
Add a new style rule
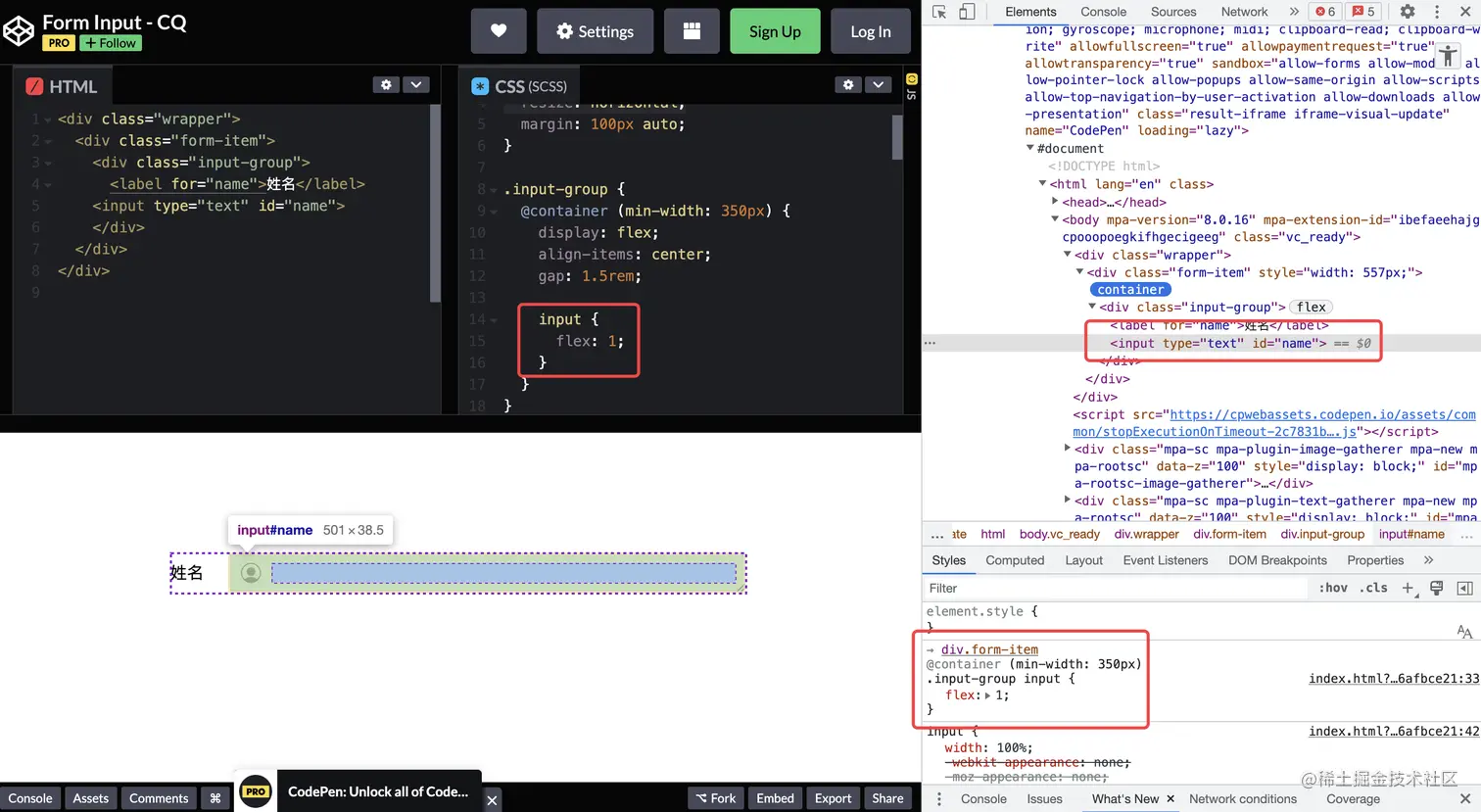click(1408, 588)
